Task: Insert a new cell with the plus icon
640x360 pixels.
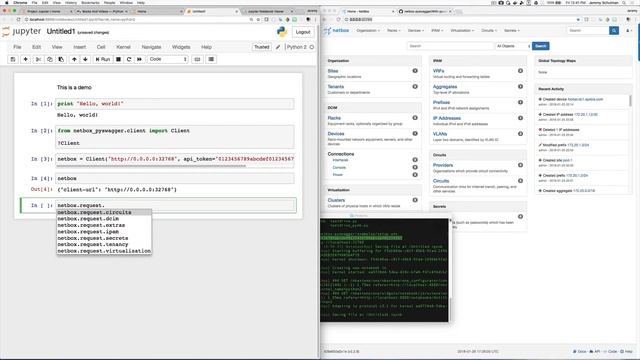Action: pos(25,59)
